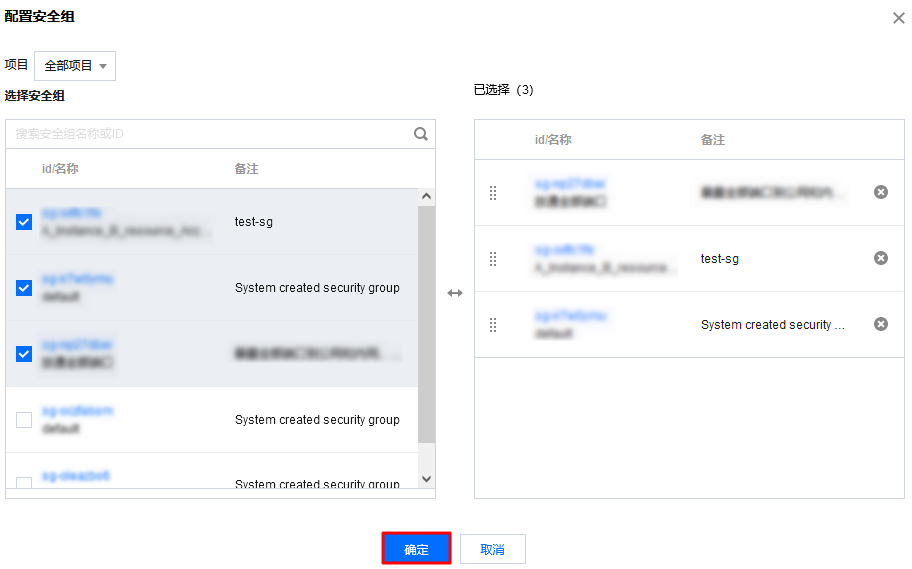
Task: Click the list scrollbar thumb
Action: (x=426, y=324)
